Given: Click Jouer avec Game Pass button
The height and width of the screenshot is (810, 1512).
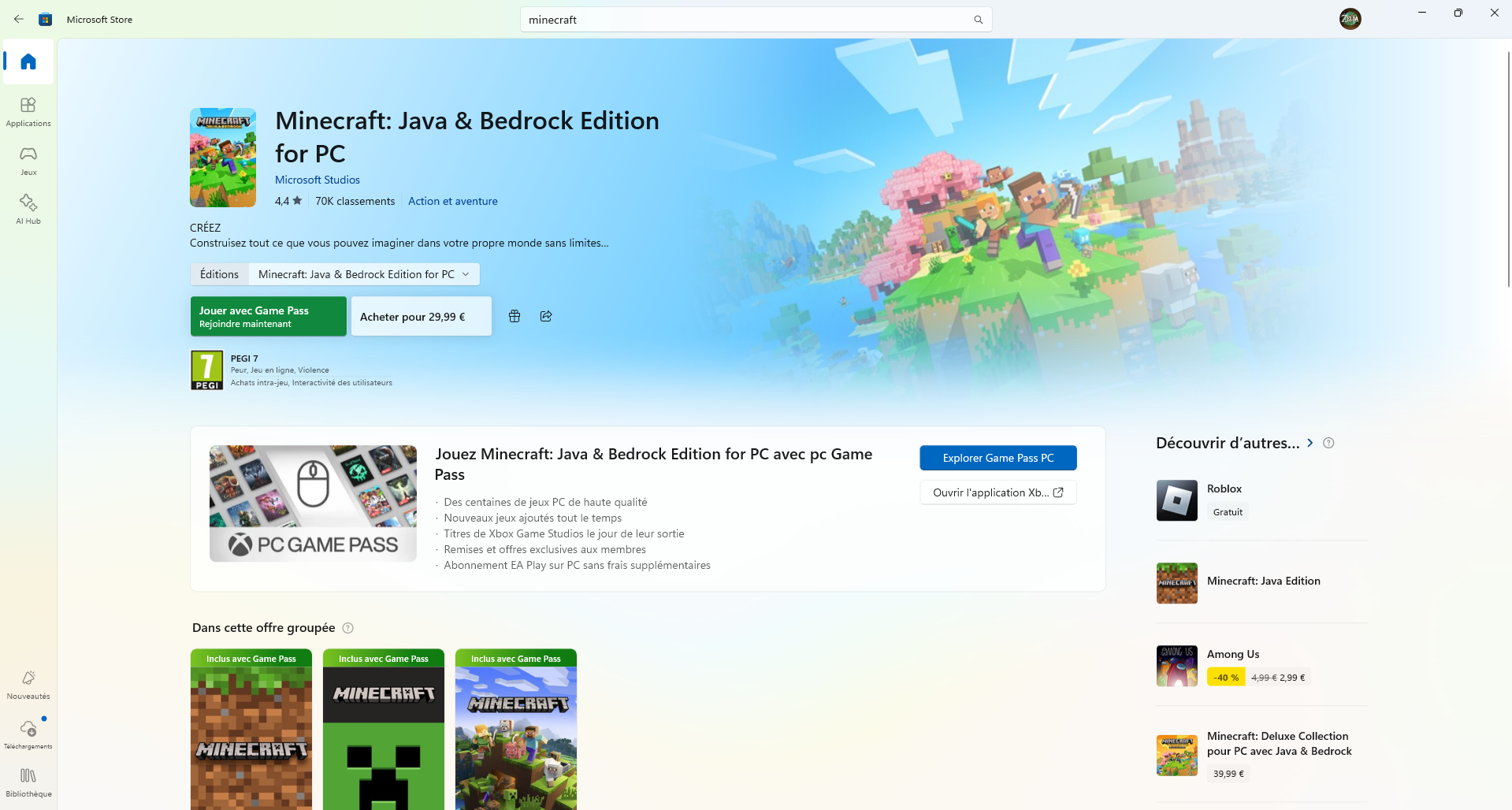Looking at the screenshot, I should [x=269, y=316].
